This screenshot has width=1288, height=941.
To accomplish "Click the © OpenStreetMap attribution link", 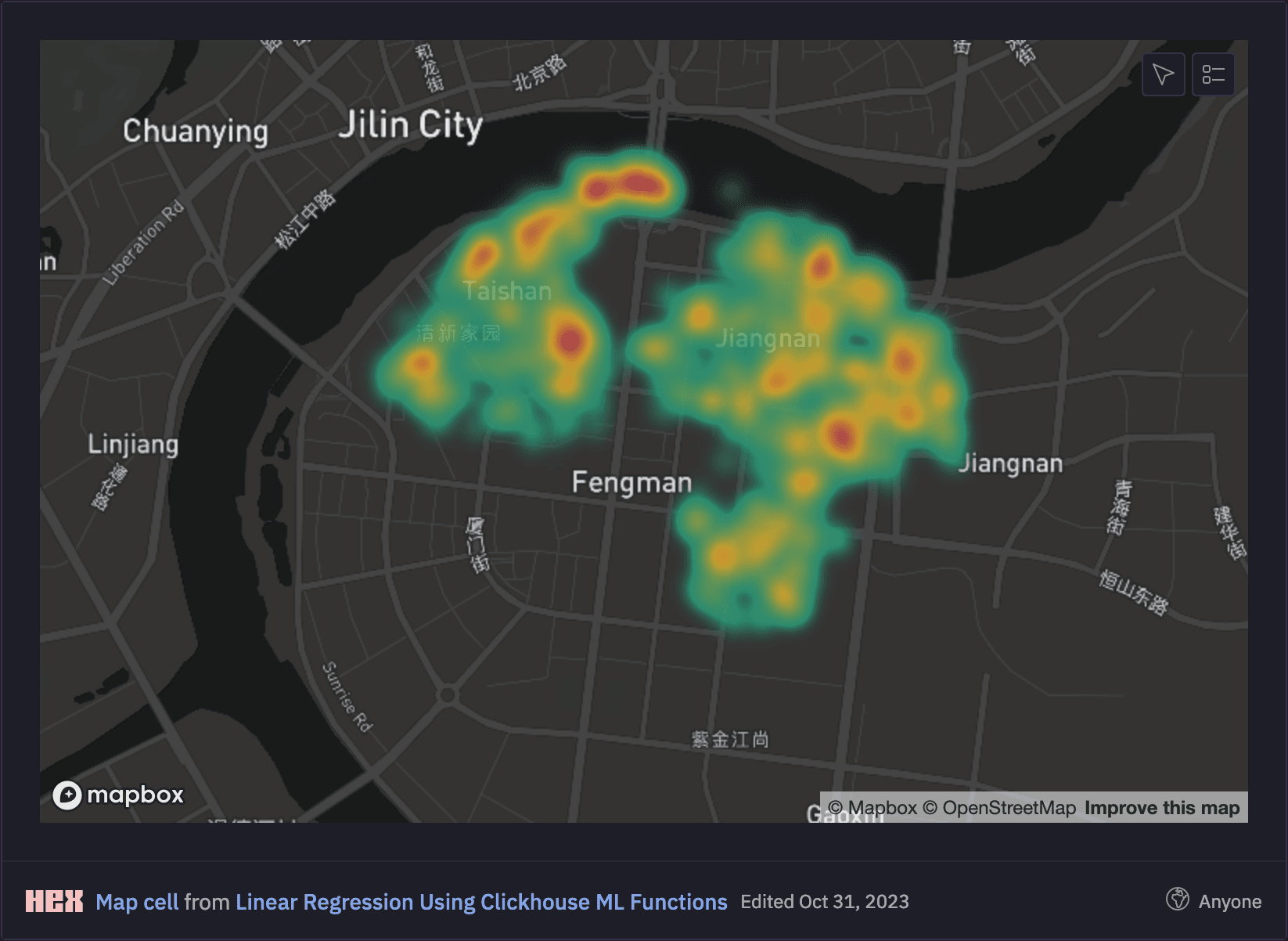I will [x=999, y=808].
